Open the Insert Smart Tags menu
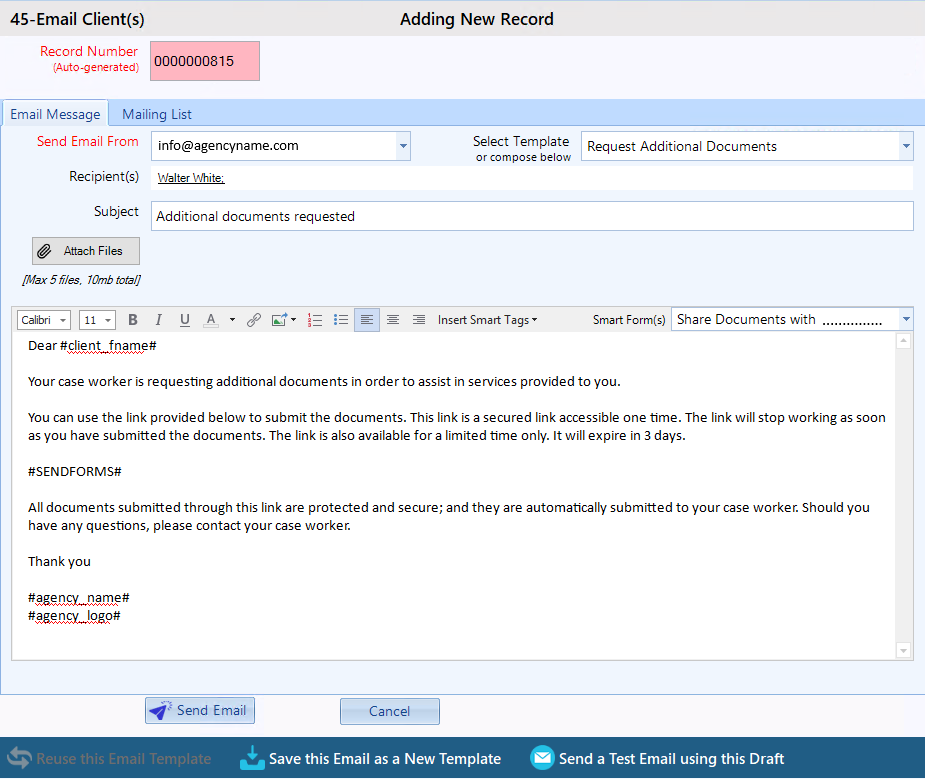This screenshot has height=779, width=925. click(x=487, y=320)
